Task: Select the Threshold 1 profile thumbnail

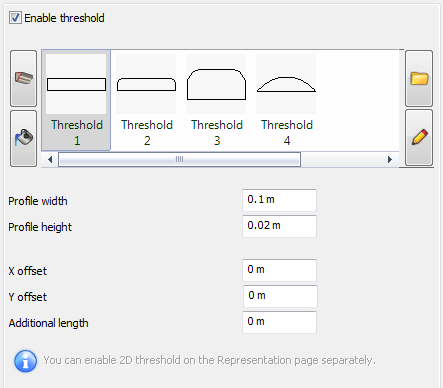Action: [x=76, y=100]
